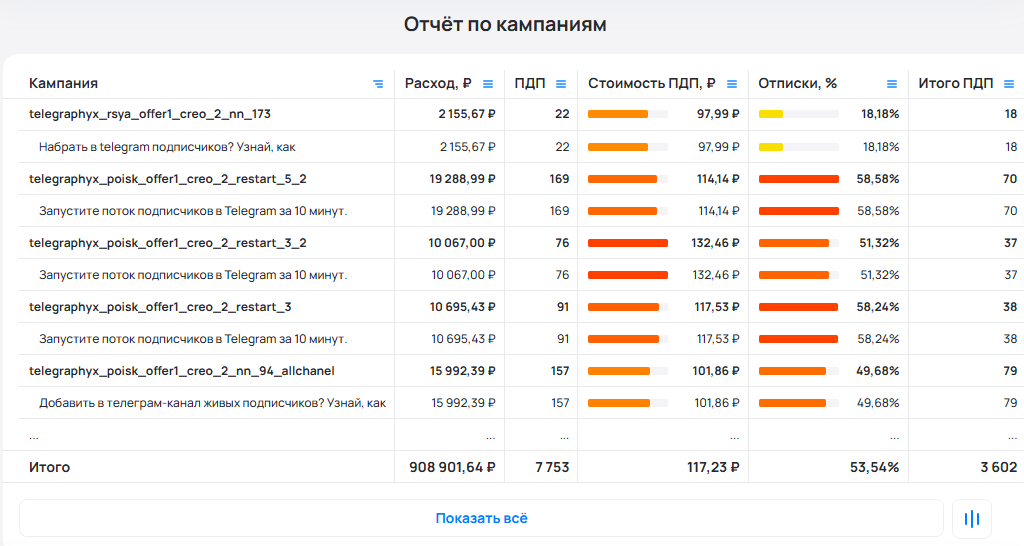The height and width of the screenshot is (546, 1024).
Task: Select campaign telegraphyx_poisk_offer1_creo_2_restart_5_2
Action: 168,179
